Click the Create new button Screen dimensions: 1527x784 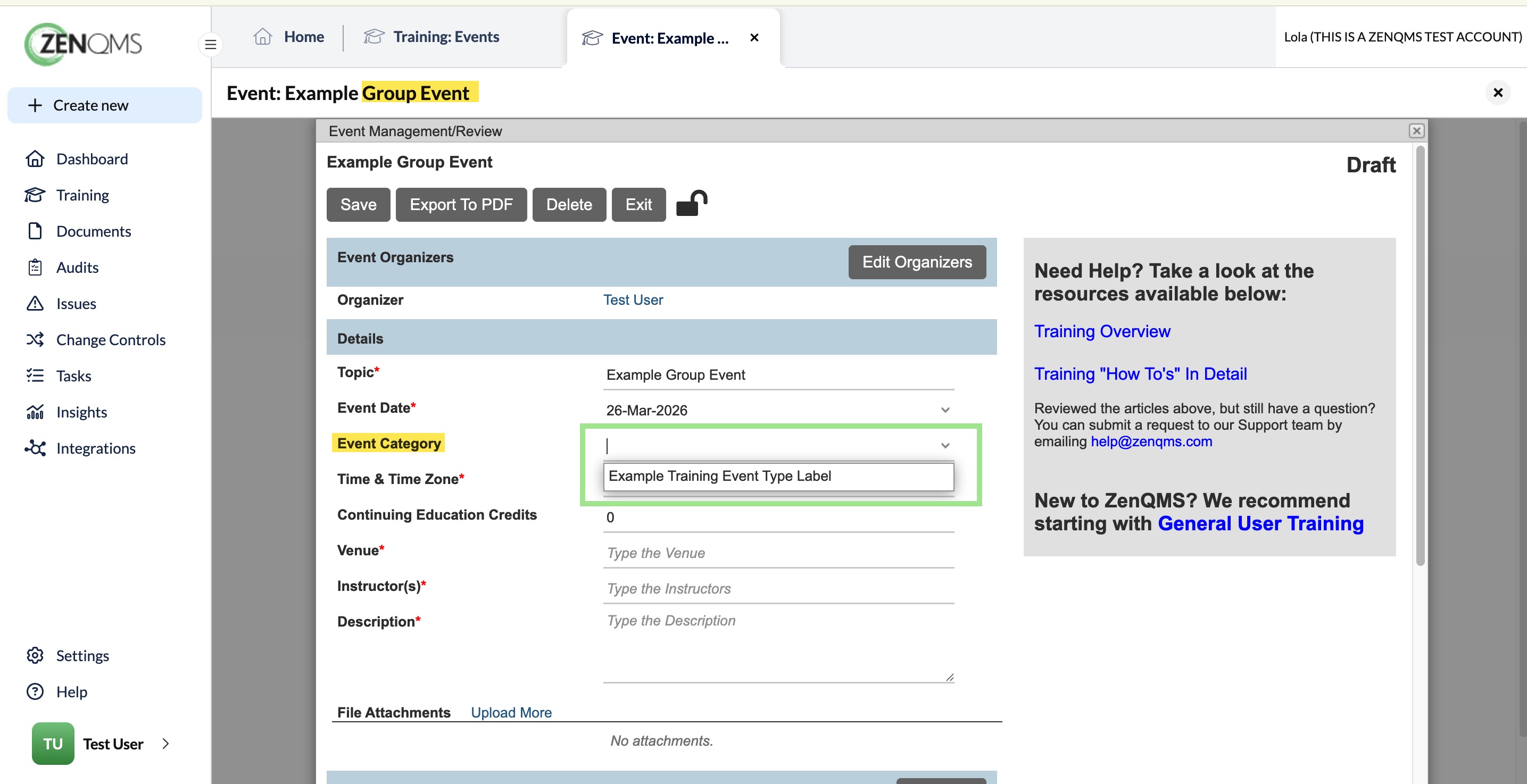click(x=104, y=105)
